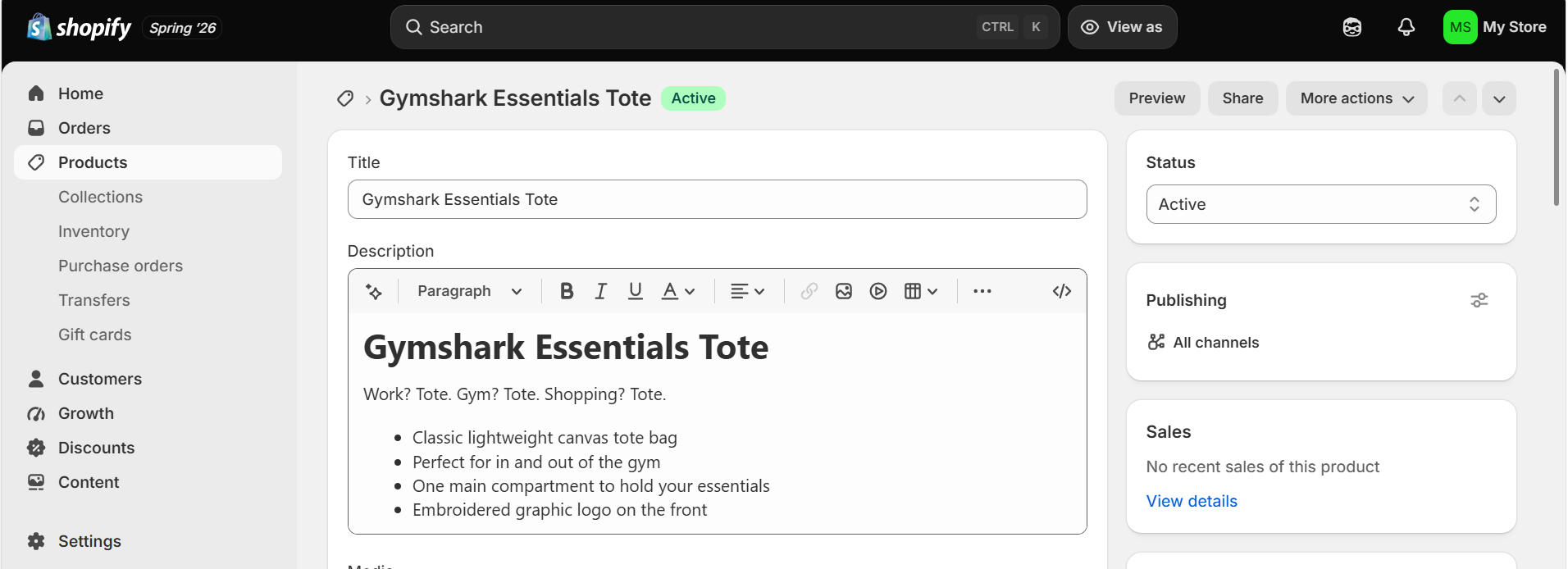This screenshot has height=569, width=1568.
Task: Apply italic formatting
Action: 601,291
